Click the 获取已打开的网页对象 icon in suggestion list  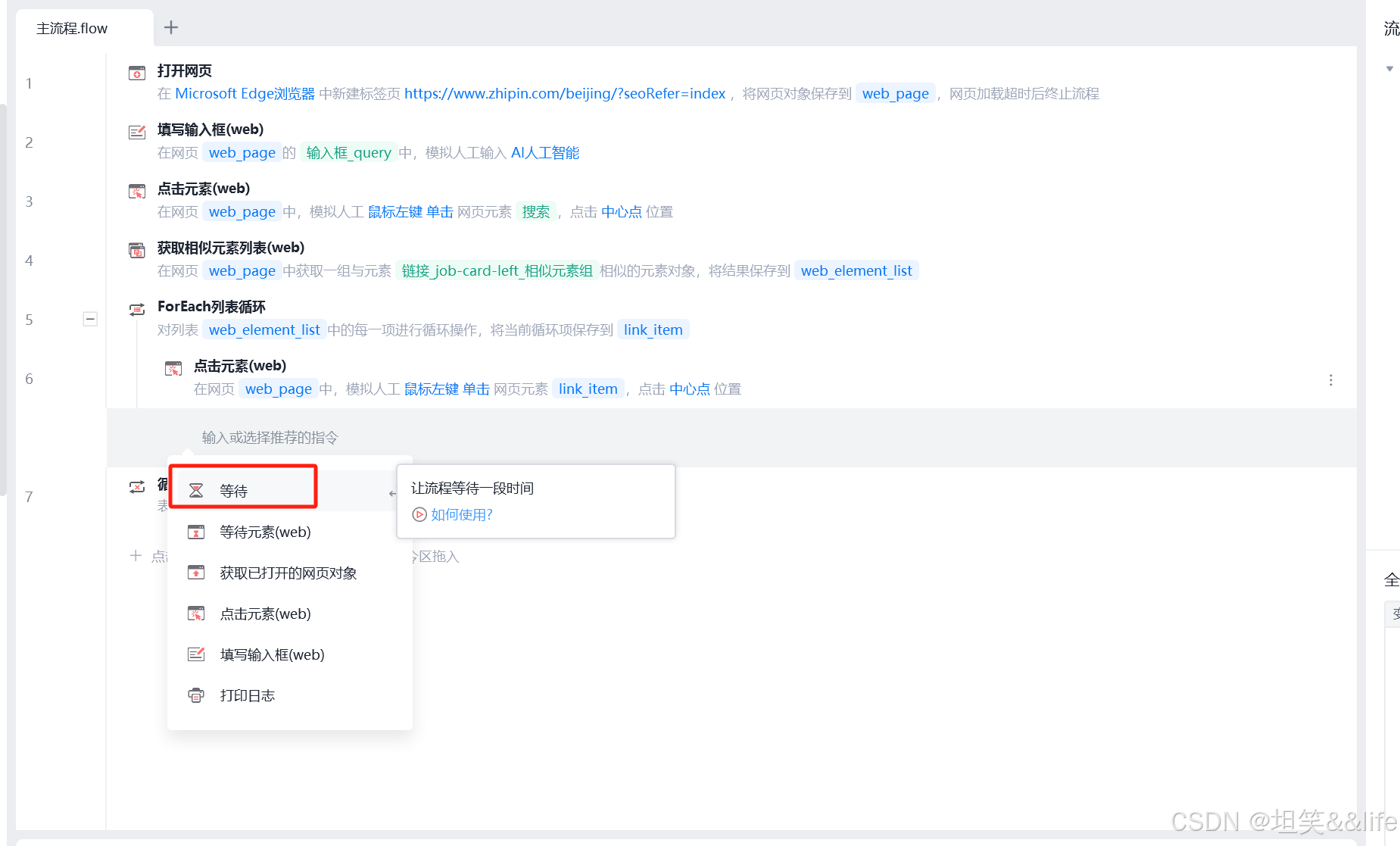[x=196, y=573]
